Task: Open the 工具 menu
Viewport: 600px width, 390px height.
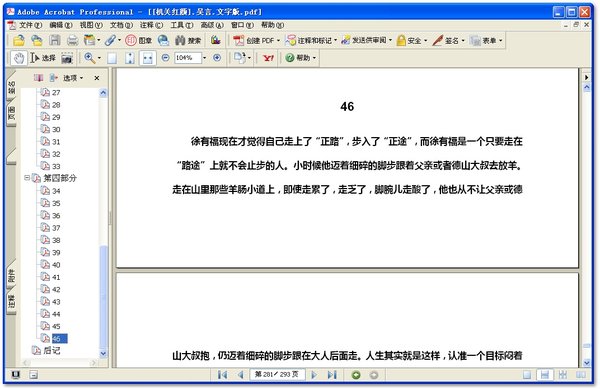Action: point(181,25)
